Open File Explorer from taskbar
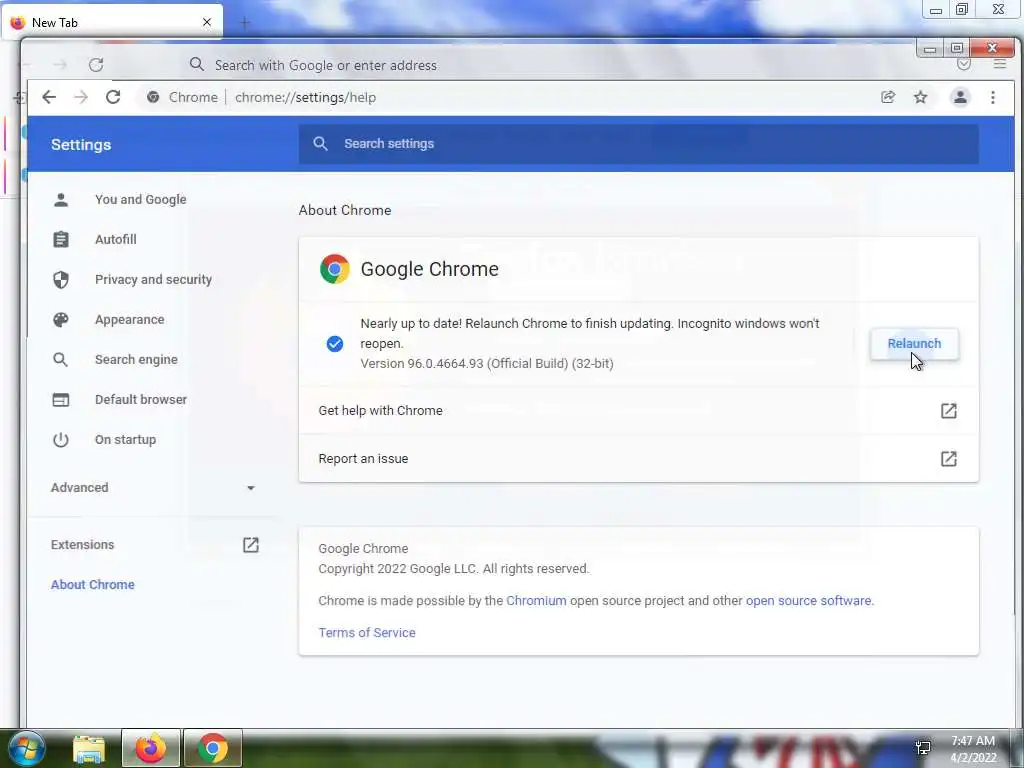 coord(89,749)
